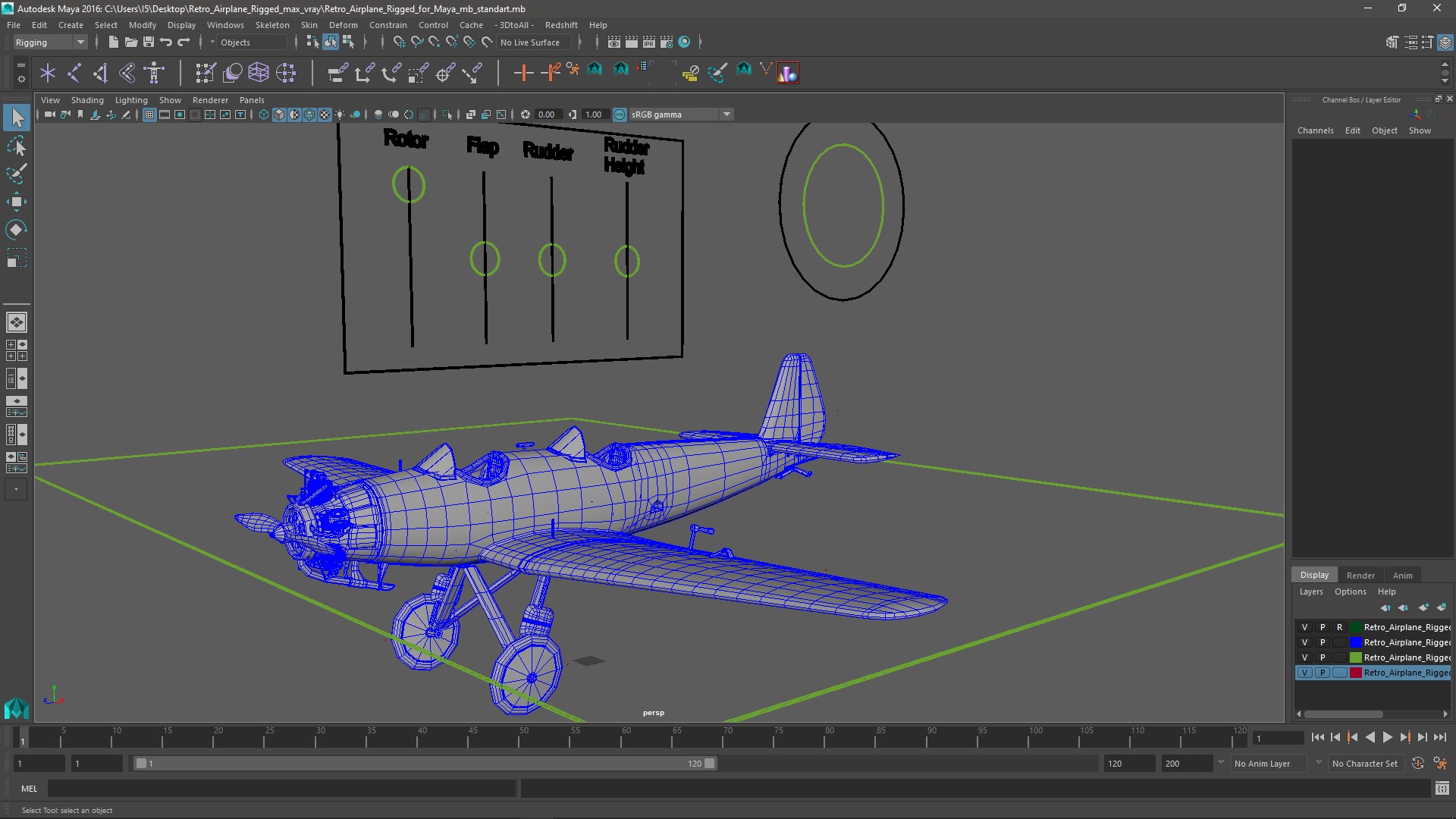Screen dimensions: 1456x819
Task: Open the No Anim Layer dropdown
Action: [x=1269, y=764]
